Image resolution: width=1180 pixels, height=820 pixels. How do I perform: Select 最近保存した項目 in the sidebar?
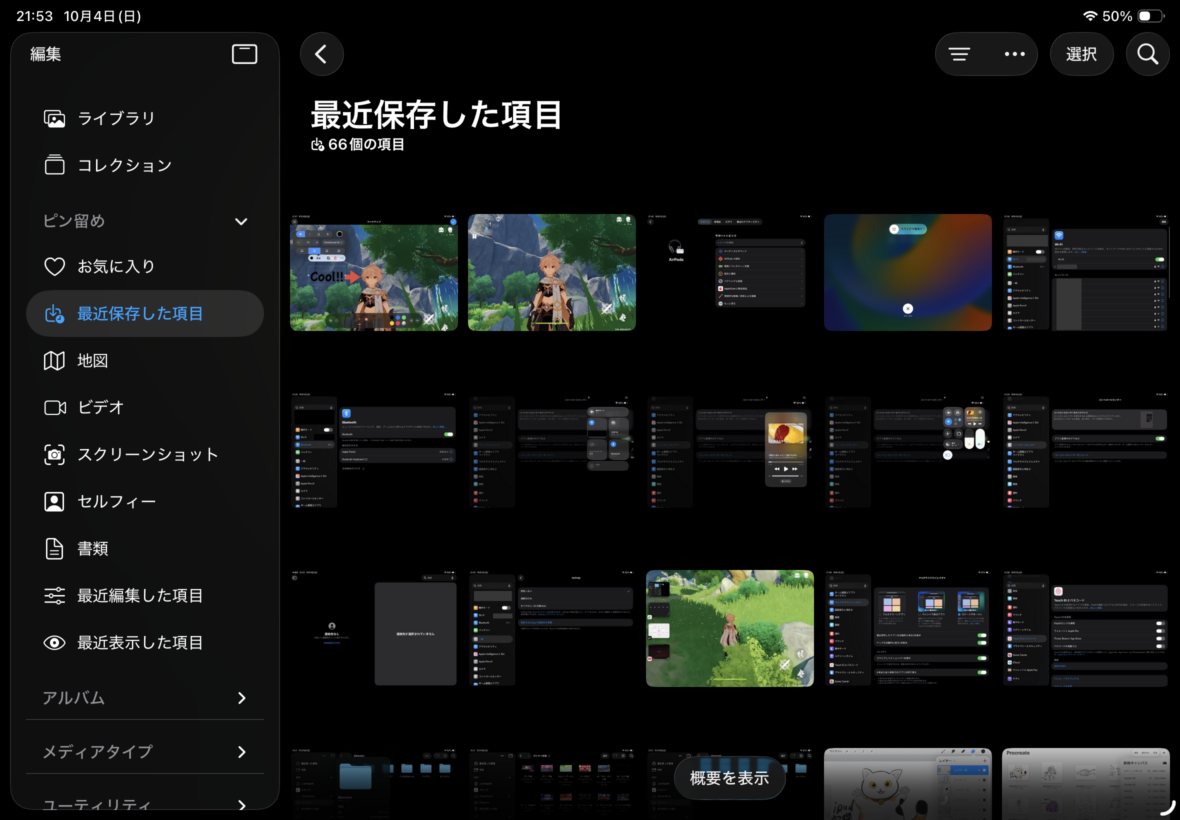point(144,313)
